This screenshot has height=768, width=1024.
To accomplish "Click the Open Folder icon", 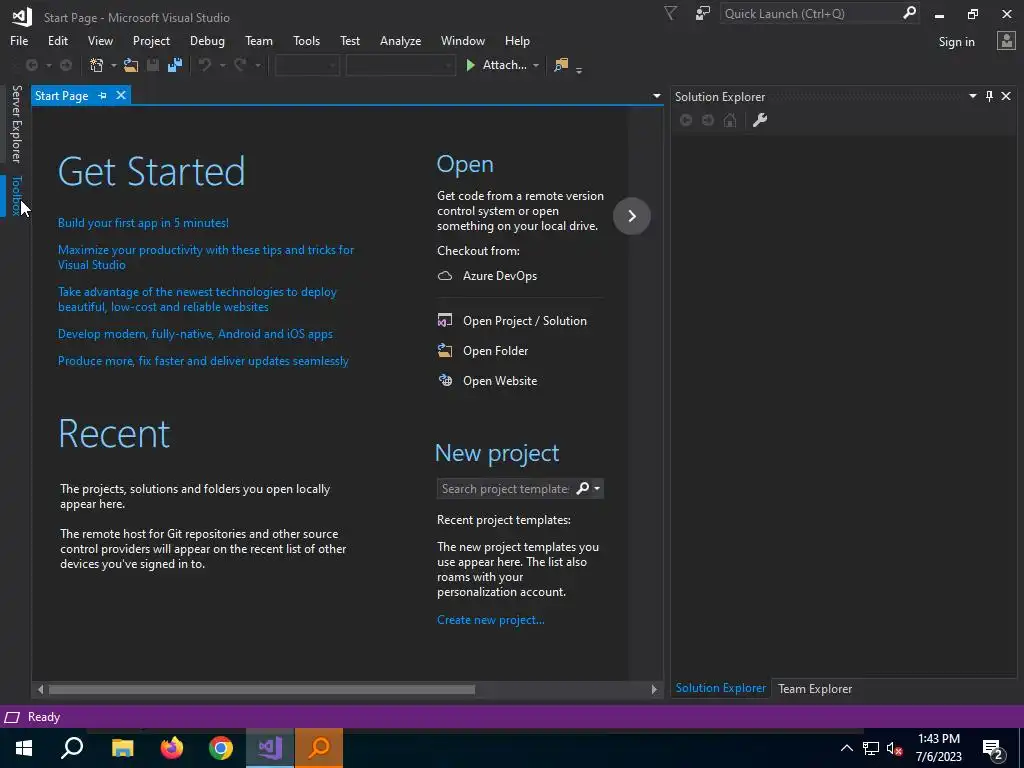I will click(445, 351).
